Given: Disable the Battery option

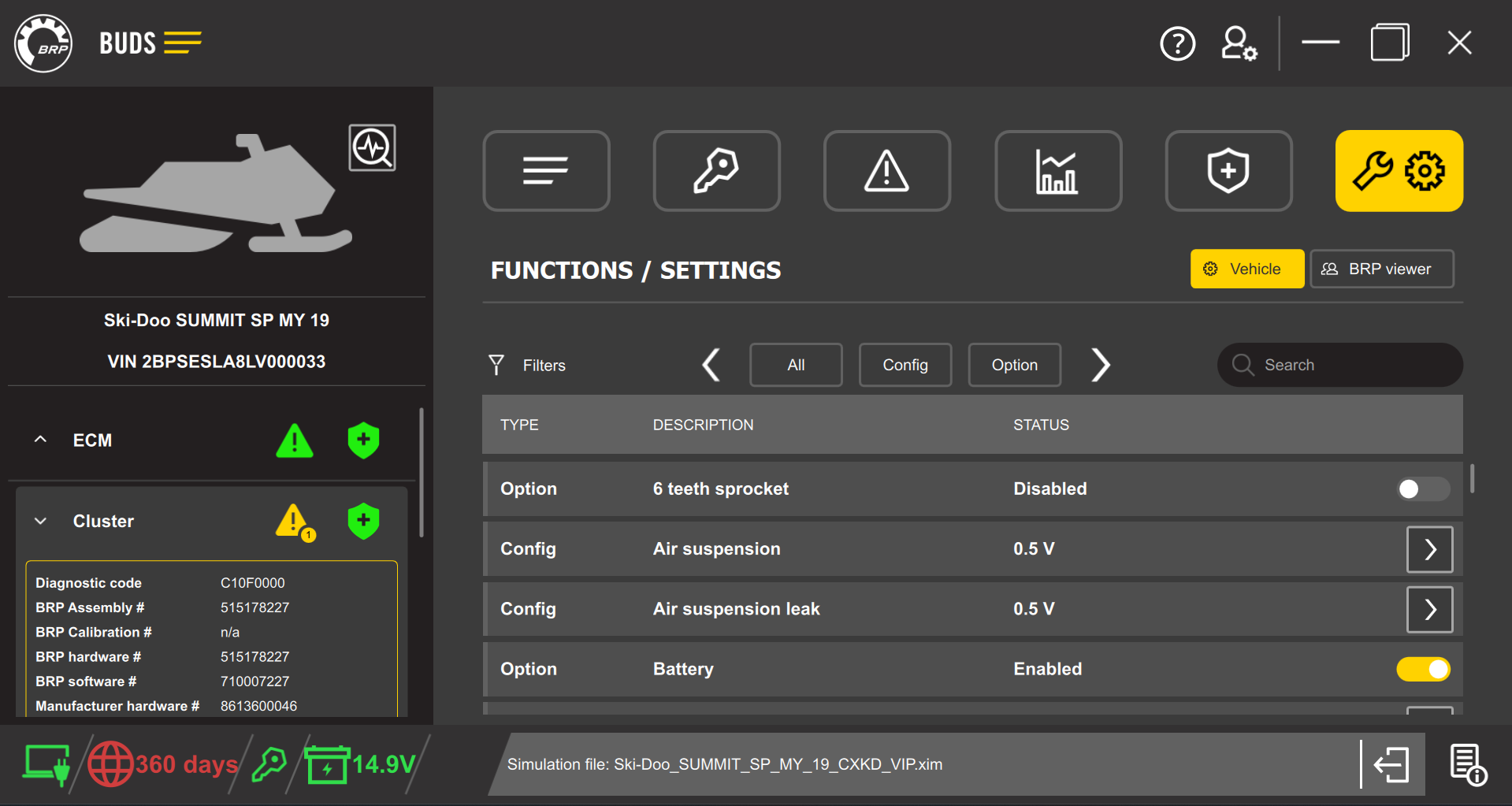Looking at the screenshot, I should [x=1423, y=668].
